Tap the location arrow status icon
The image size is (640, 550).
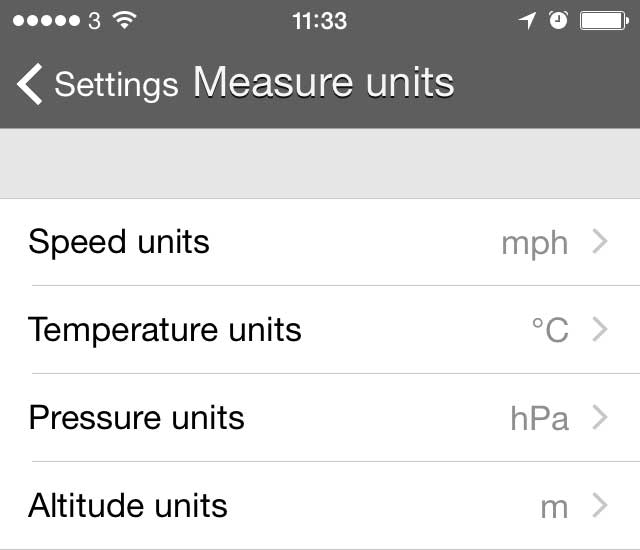pyautogui.click(x=528, y=20)
